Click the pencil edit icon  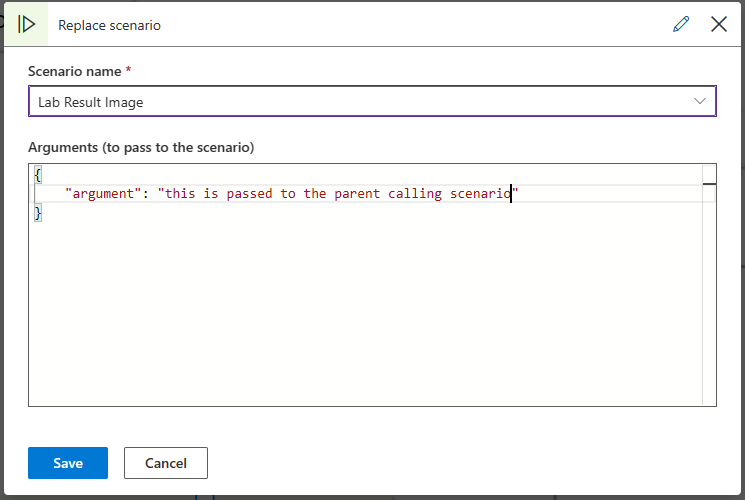click(x=682, y=24)
